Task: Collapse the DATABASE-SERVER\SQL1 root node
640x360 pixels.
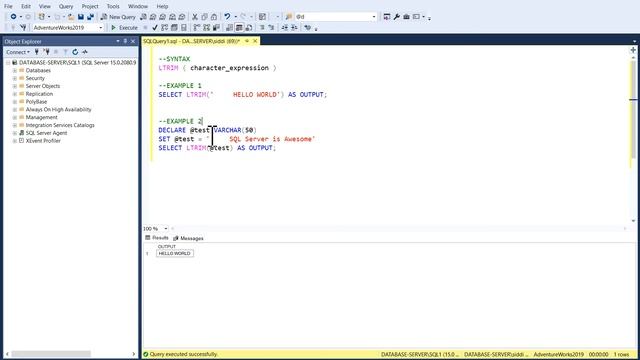Action: coord(8,63)
